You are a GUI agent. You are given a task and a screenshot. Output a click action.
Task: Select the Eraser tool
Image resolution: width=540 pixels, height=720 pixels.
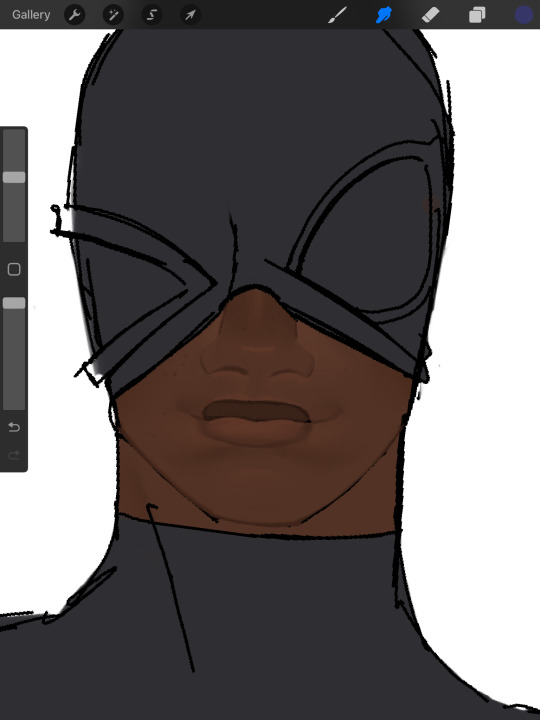coord(430,15)
